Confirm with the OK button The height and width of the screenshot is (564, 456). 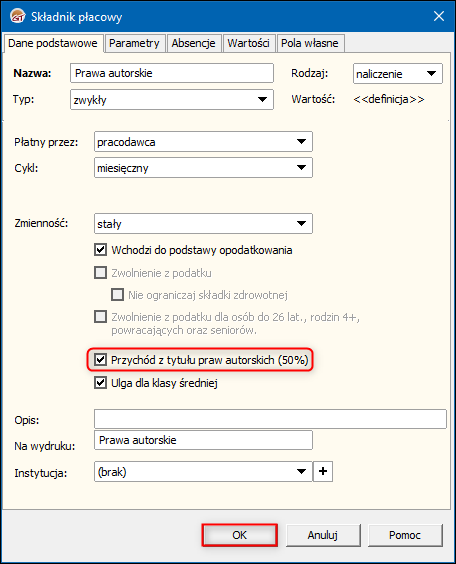pyautogui.click(x=240, y=535)
